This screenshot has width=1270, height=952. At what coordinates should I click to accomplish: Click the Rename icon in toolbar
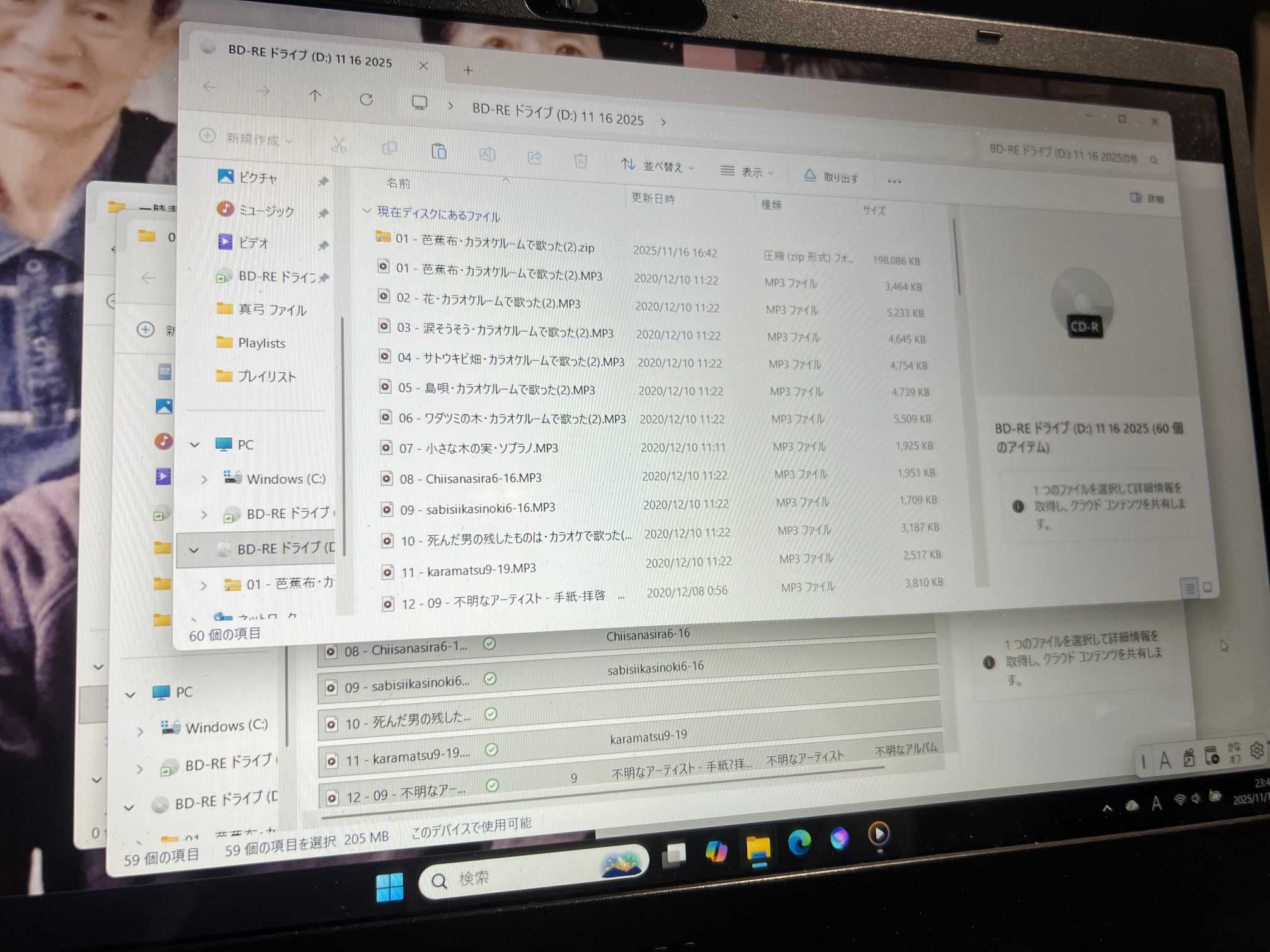(487, 154)
